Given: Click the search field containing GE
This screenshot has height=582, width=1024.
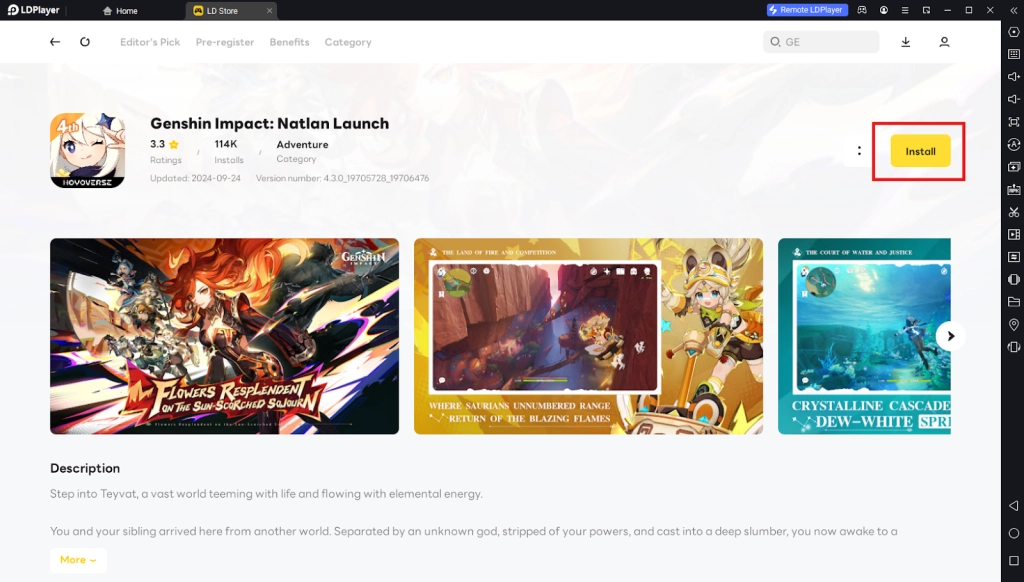Looking at the screenshot, I should click(x=821, y=42).
